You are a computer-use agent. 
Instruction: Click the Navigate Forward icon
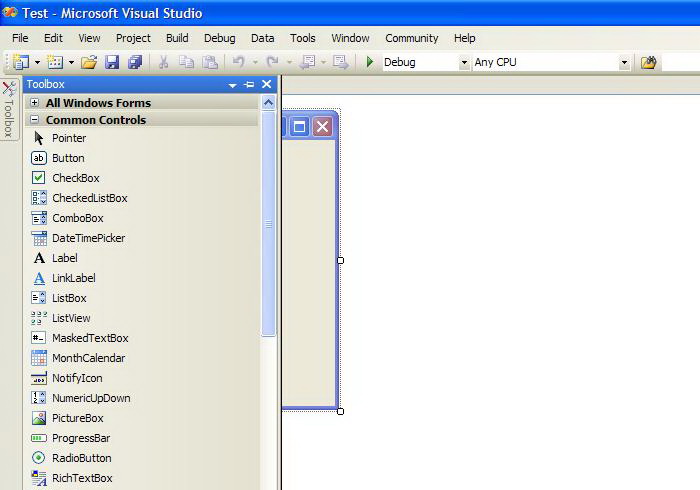341,62
